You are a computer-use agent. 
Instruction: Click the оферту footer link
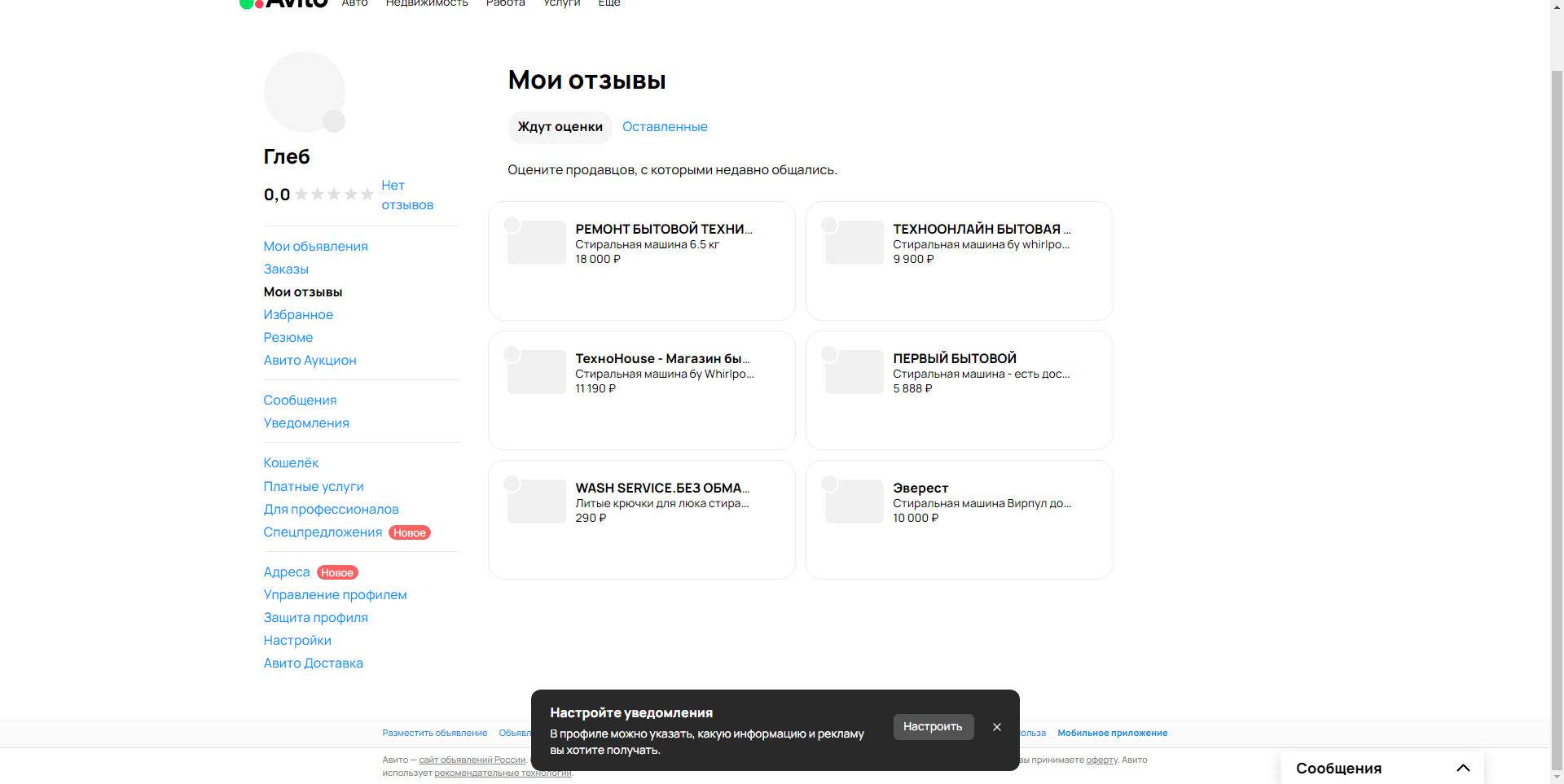(1101, 760)
